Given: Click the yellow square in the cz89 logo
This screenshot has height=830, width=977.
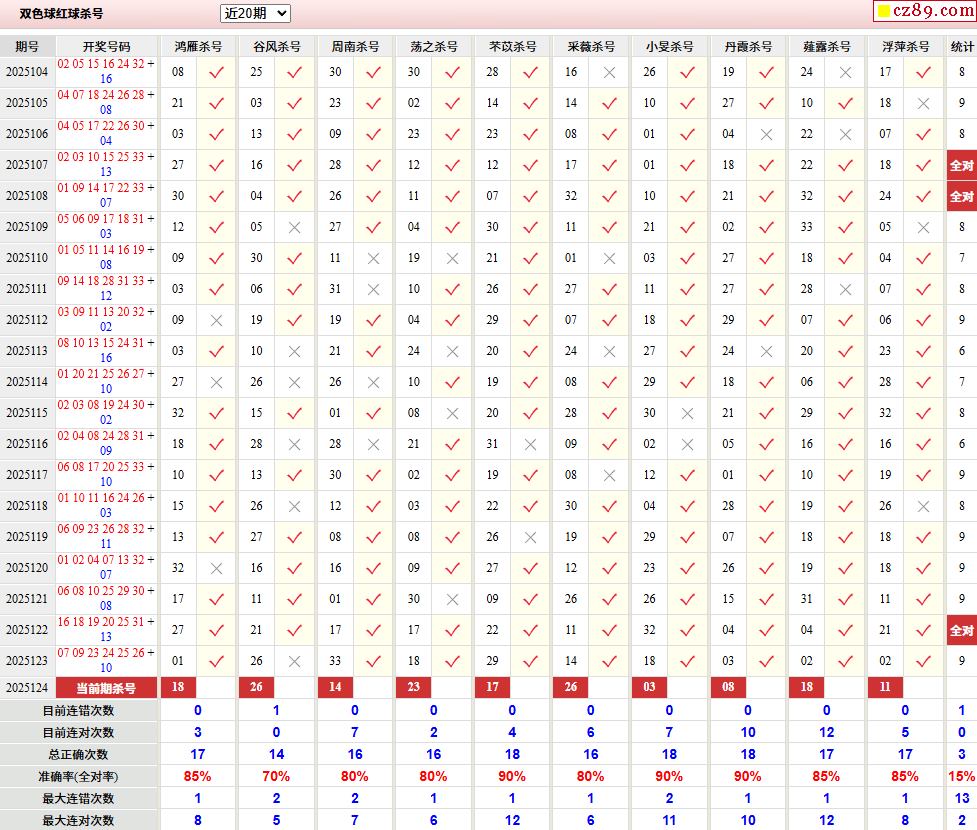Looking at the screenshot, I should click(884, 12).
